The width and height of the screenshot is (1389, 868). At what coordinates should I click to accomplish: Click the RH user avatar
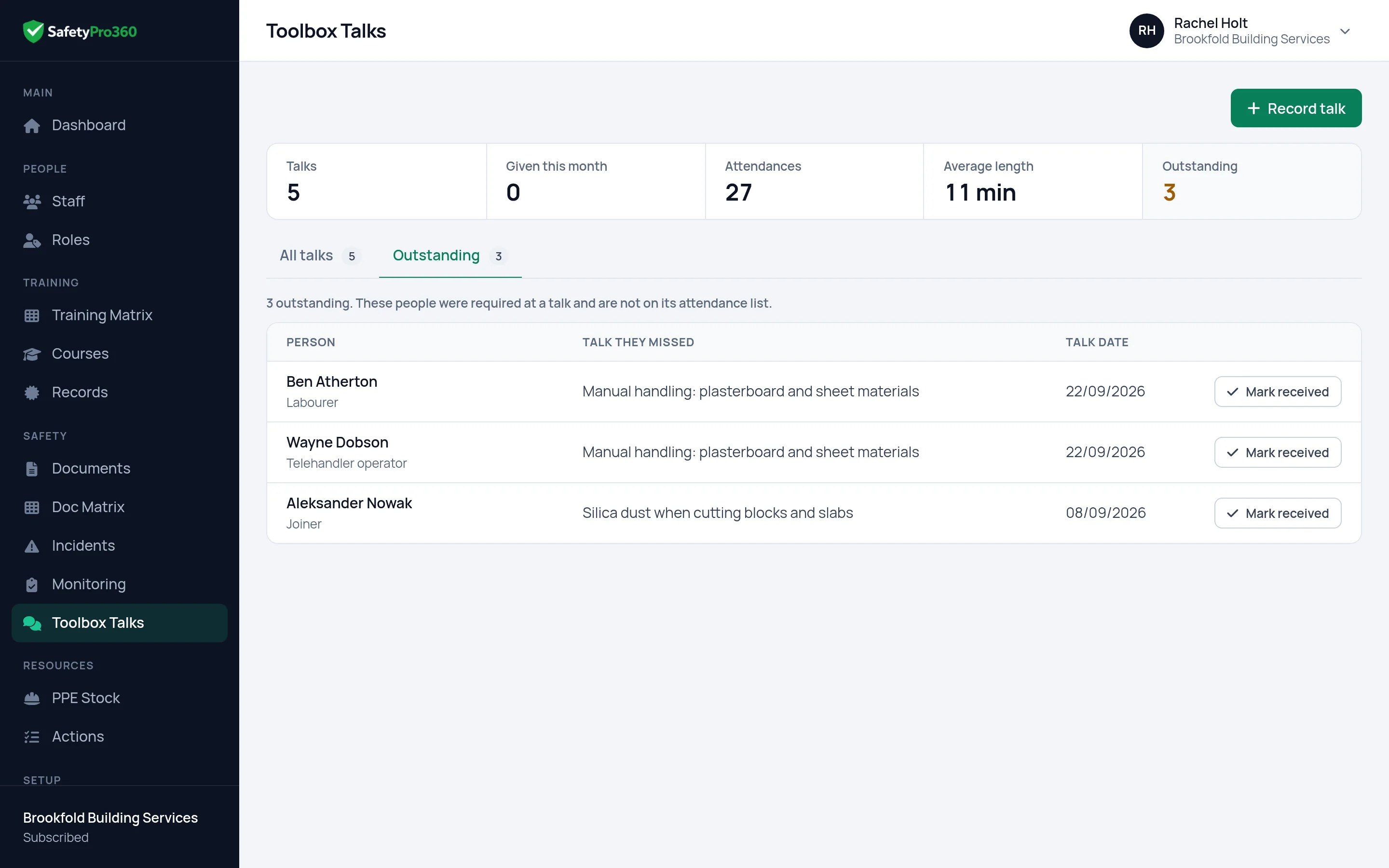click(x=1146, y=30)
